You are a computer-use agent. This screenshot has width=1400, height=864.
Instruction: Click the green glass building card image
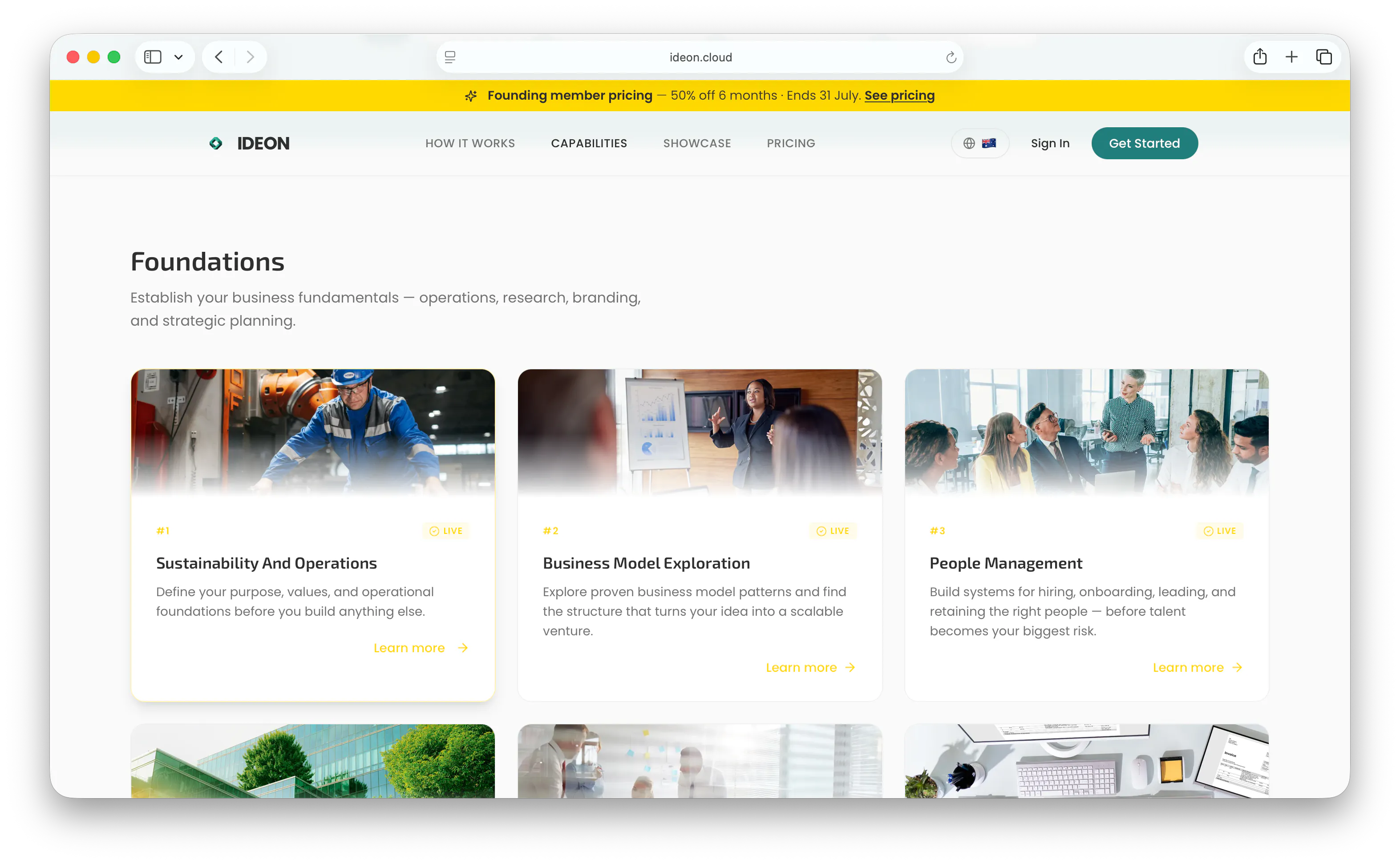pyautogui.click(x=312, y=761)
